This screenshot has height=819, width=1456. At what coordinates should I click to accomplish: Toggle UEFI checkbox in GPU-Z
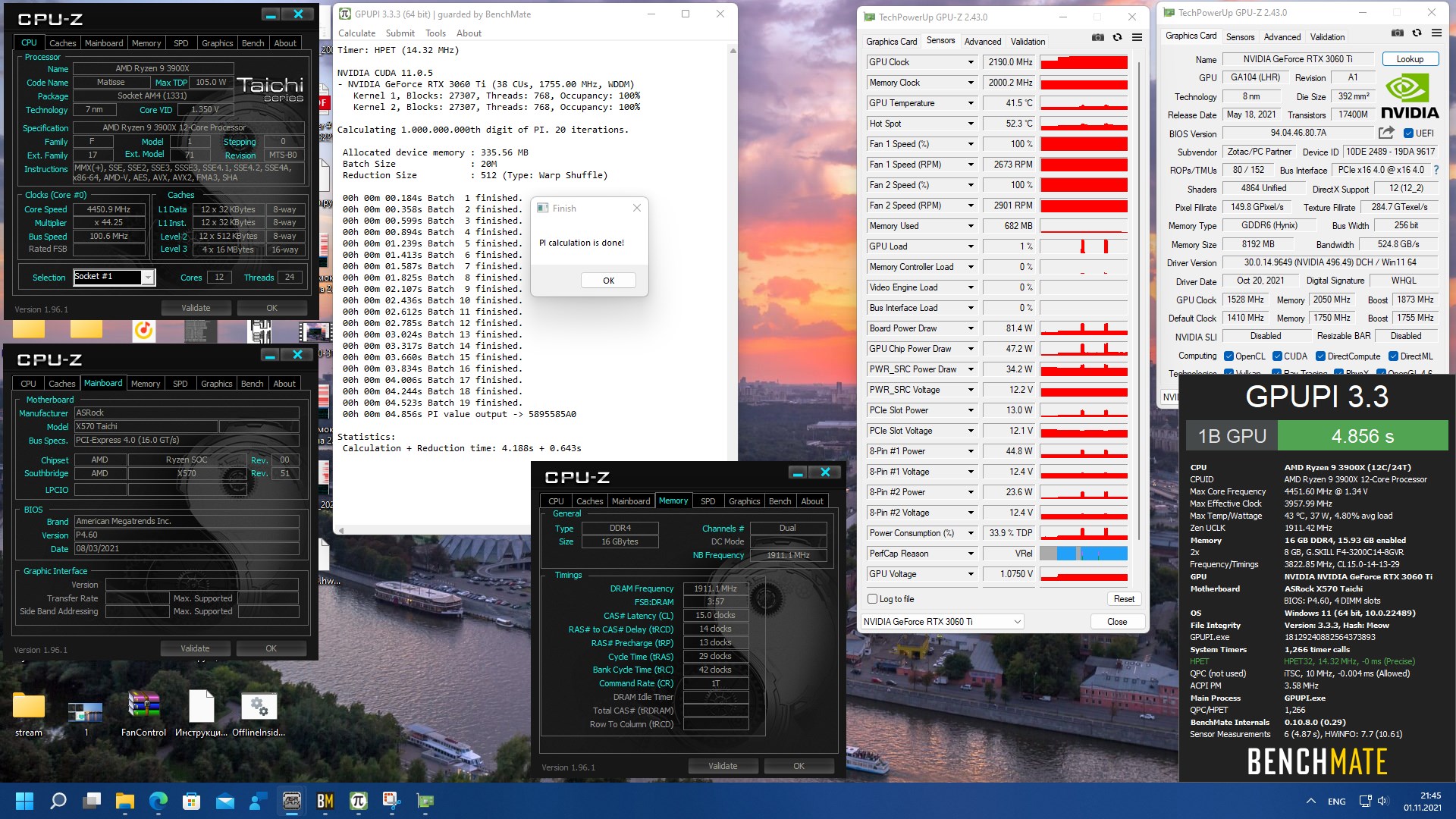[1408, 133]
